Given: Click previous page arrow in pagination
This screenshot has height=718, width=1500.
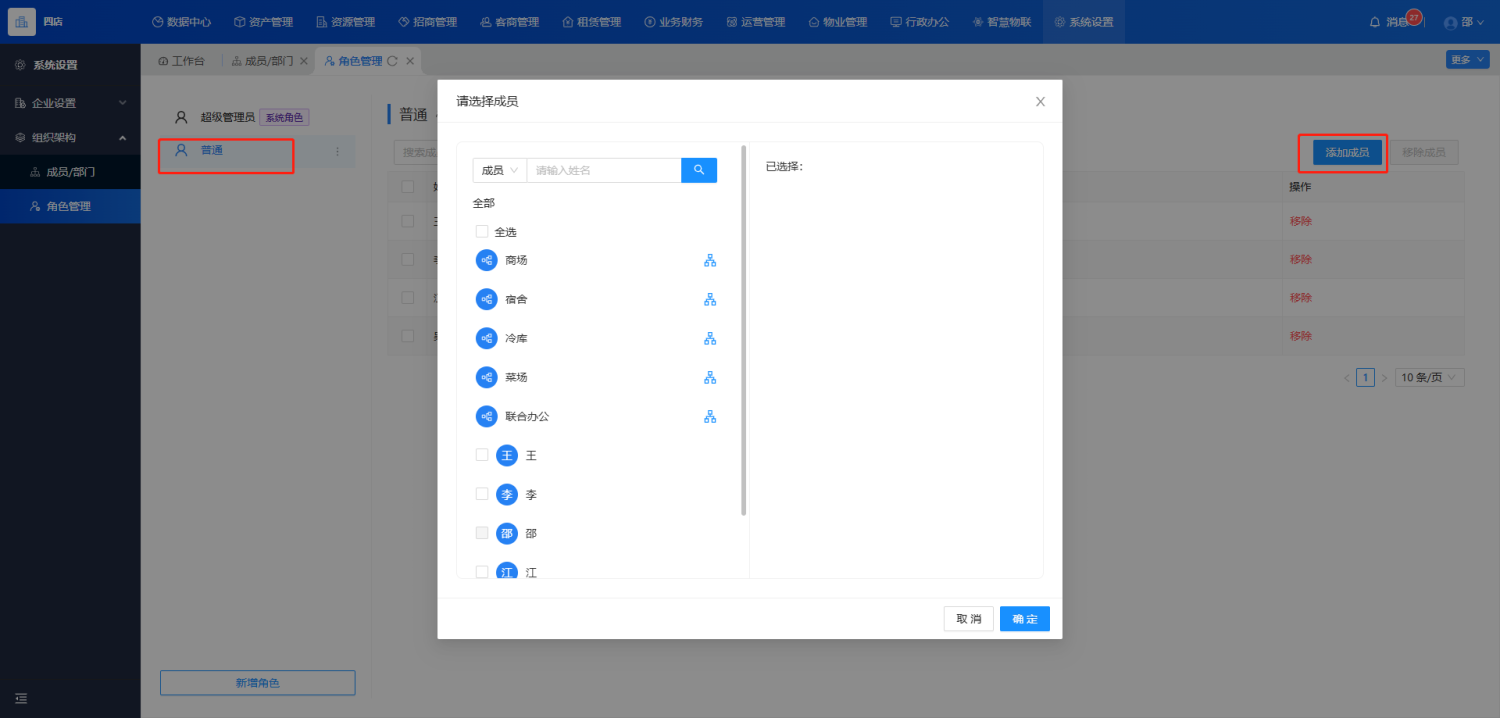Looking at the screenshot, I should point(1347,378).
